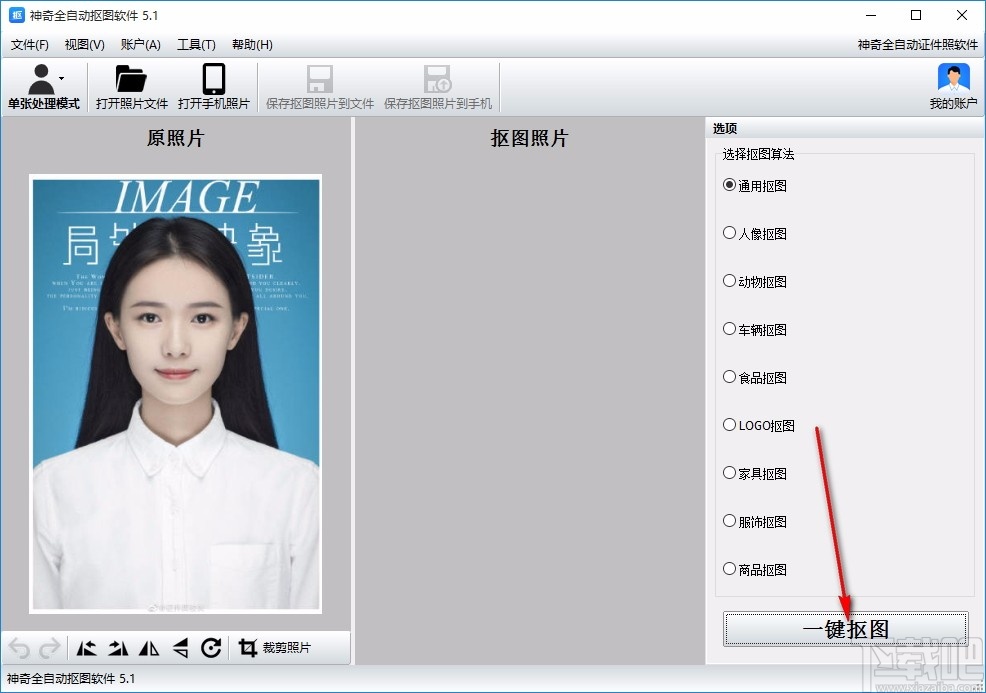Open the 帮助(H) menu
This screenshot has width=986, height=693.
[x=252, y=45]
